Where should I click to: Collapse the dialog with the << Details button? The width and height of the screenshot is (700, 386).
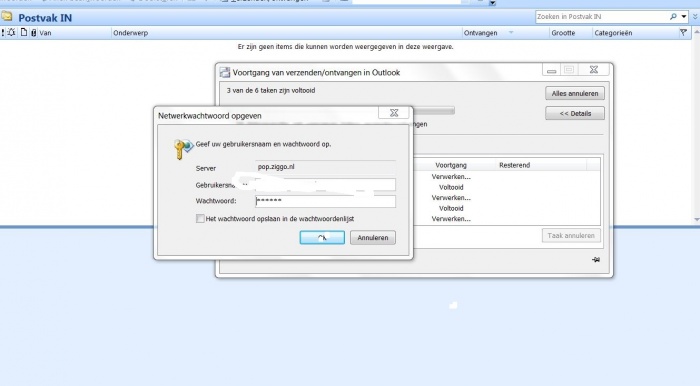point(575,113)
